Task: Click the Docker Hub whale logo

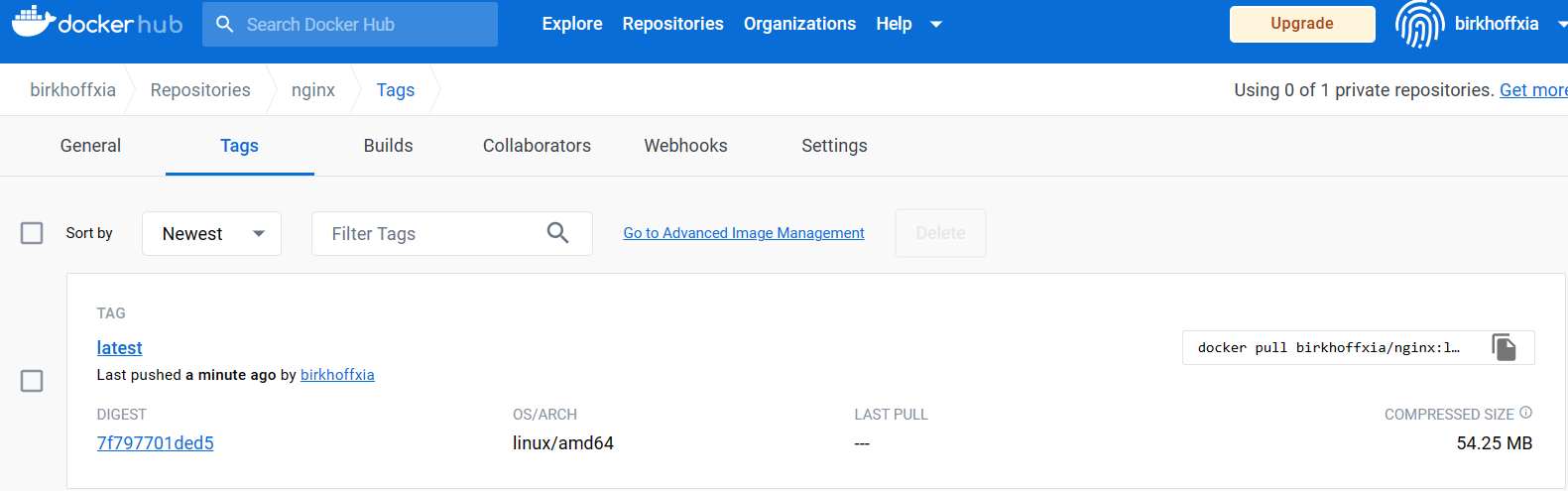Action: [34, 22]
